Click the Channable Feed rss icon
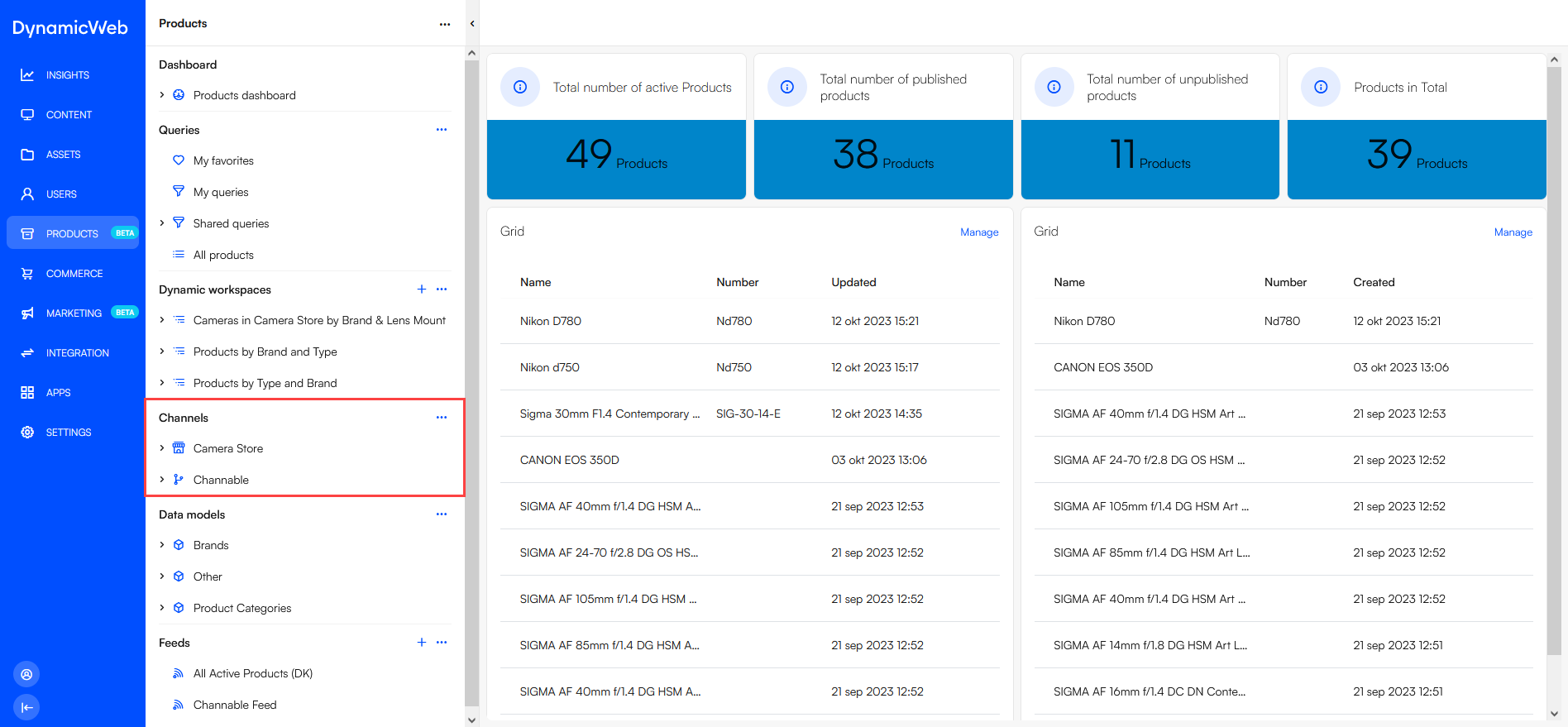1568x727 pixels. point(179,705)
